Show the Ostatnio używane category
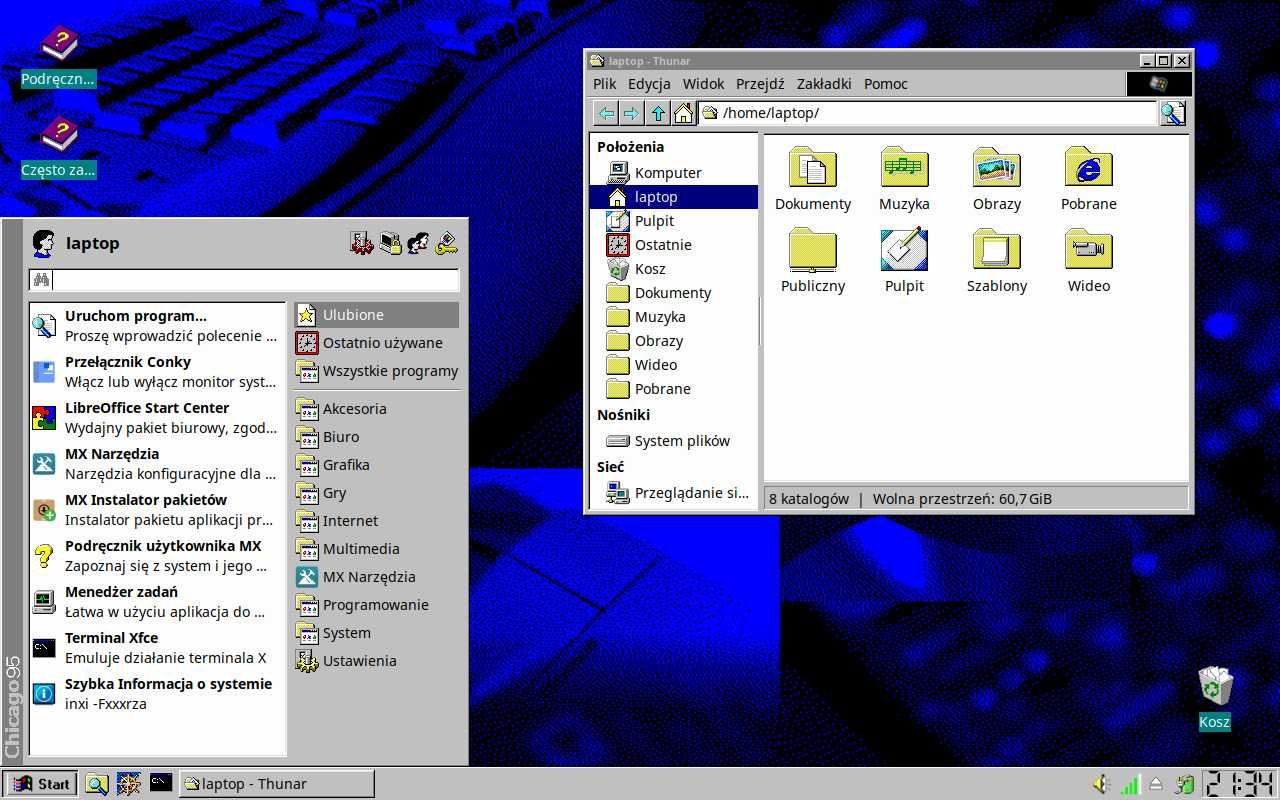Screen dimensions: 1280x800 (377, 343)
